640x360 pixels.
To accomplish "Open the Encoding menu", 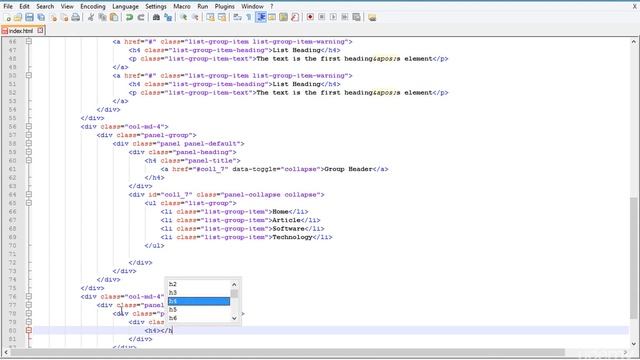I will tap(93, 7).
